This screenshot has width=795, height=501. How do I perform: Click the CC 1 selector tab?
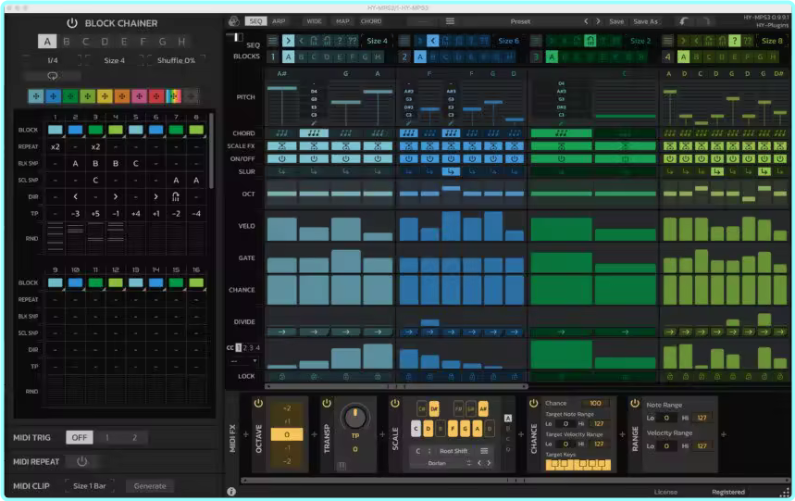coord(239,347)
